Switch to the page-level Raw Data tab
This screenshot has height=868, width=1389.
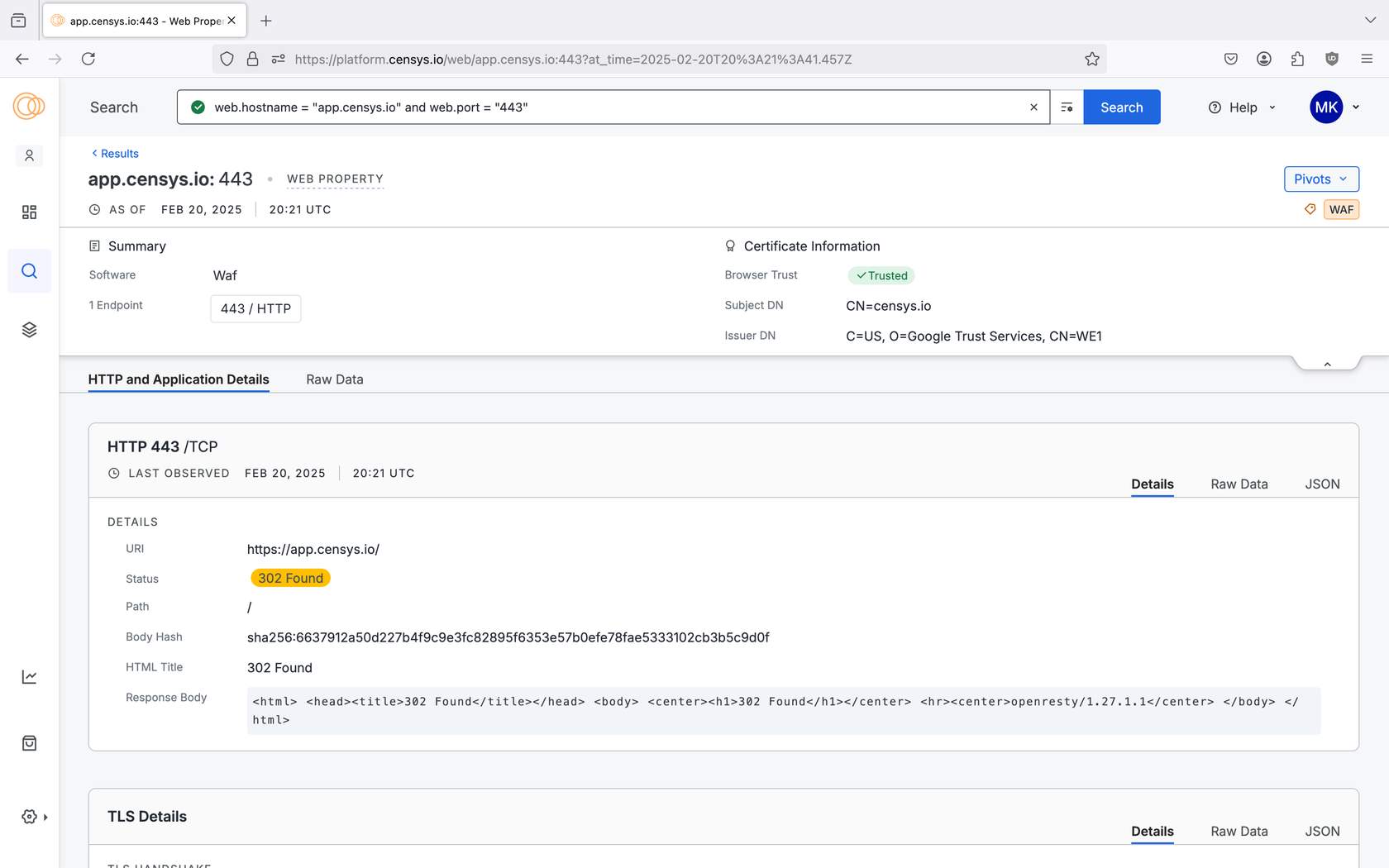(335, 379)
